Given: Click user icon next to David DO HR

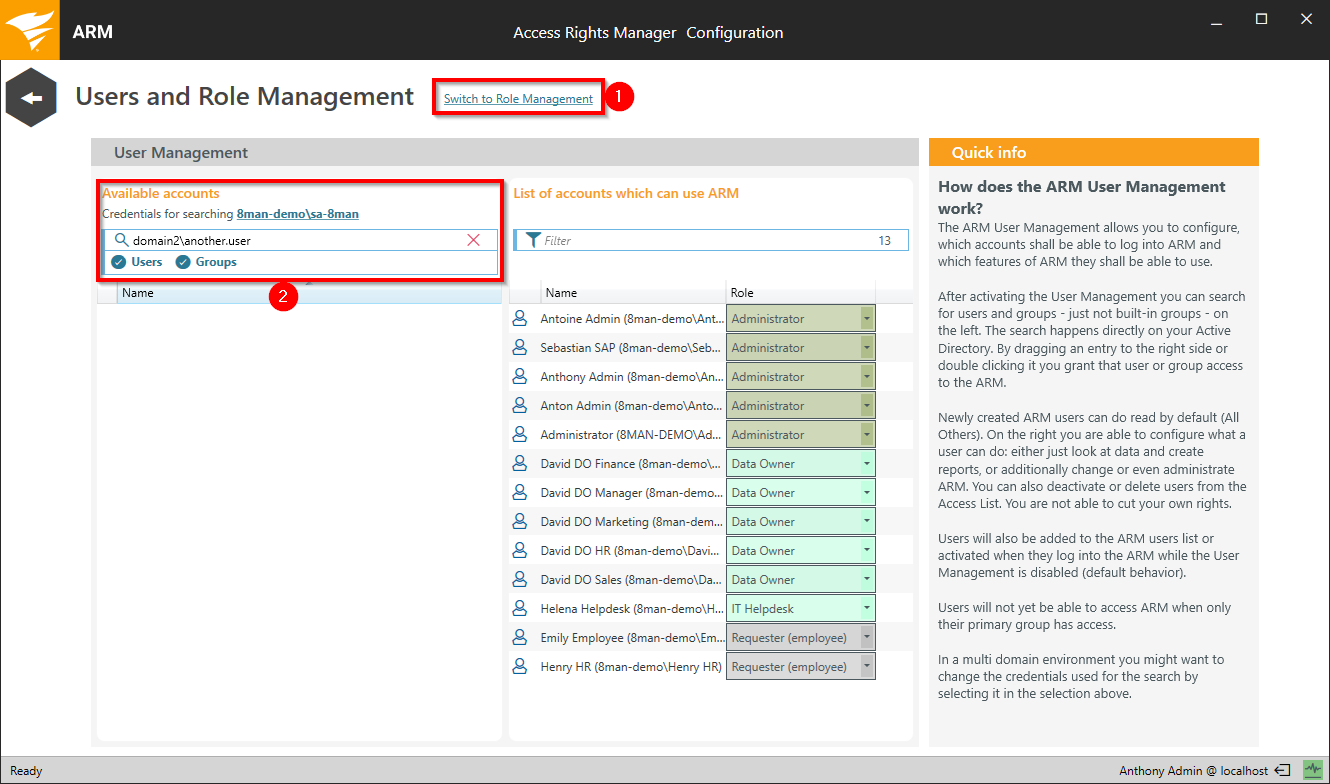Looking at the screenshot, I should coord(519,551).
